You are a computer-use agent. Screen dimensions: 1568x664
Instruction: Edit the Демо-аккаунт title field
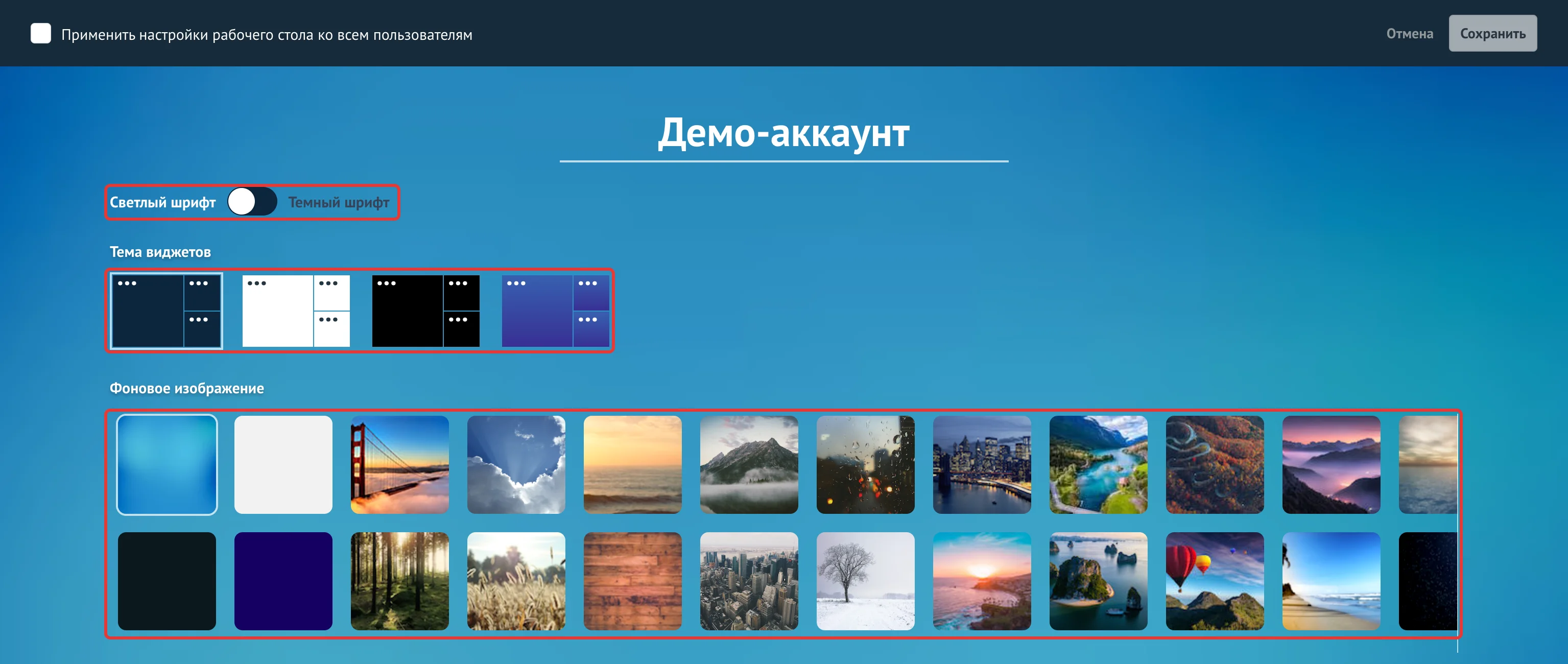(783, 133)
